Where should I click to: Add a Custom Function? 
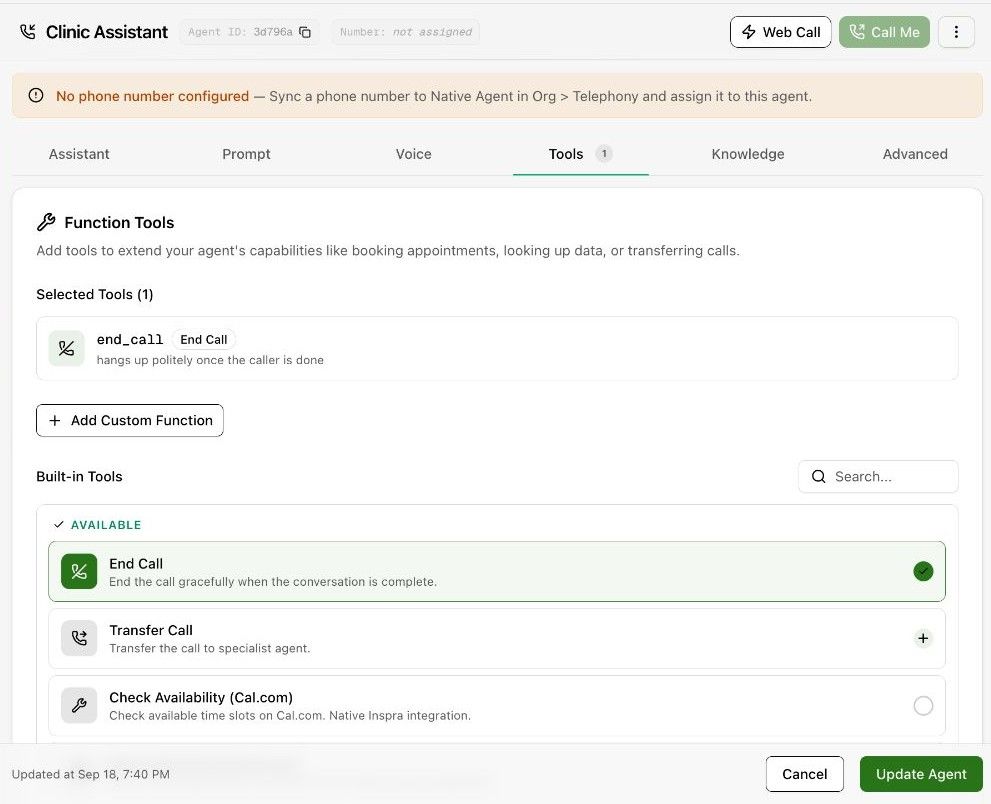[130, 420]
